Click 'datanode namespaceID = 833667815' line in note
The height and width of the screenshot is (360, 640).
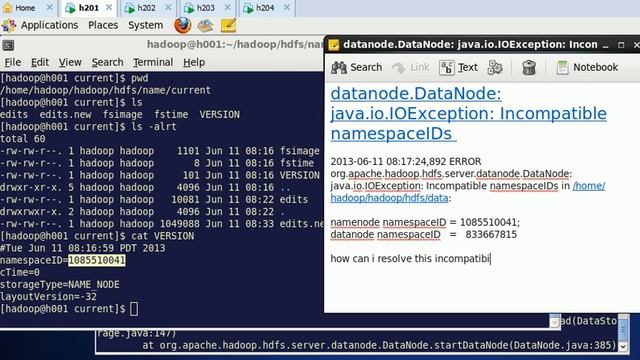[423, 235]
